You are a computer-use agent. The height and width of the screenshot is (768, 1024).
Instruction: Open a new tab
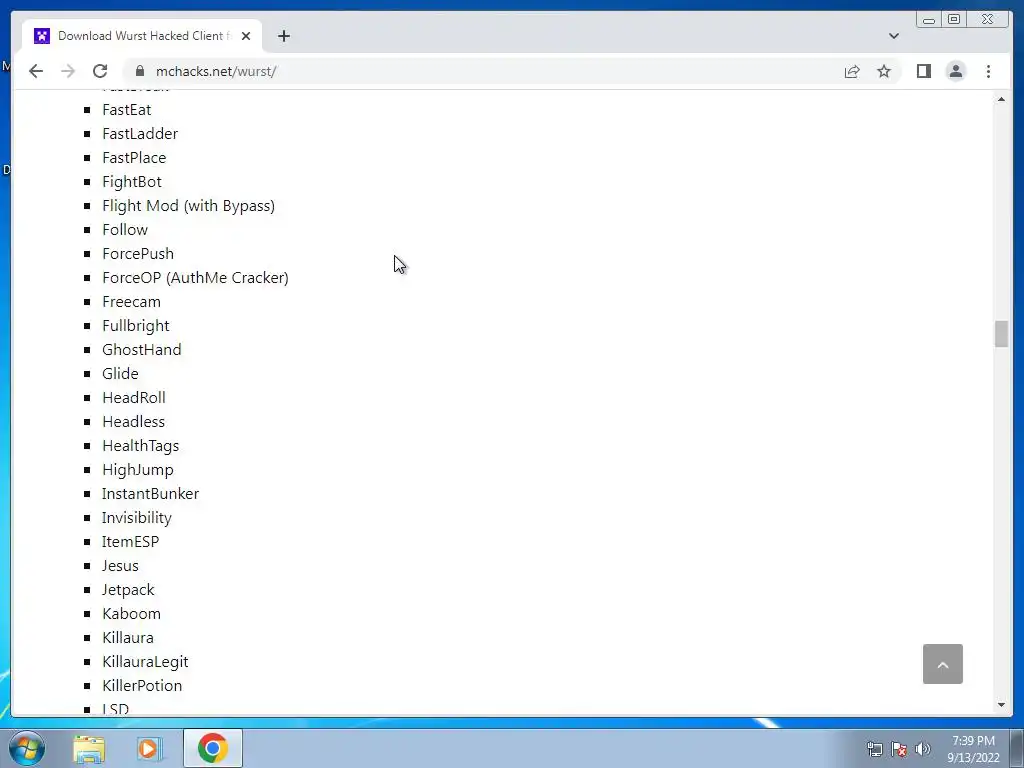click(283, 36)
